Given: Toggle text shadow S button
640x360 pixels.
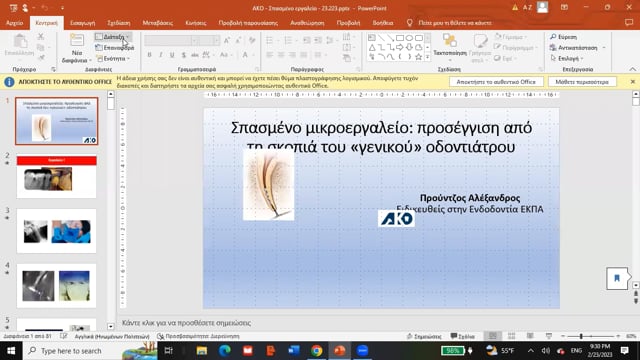Looking at the screenshot, I should coord(183,55).
